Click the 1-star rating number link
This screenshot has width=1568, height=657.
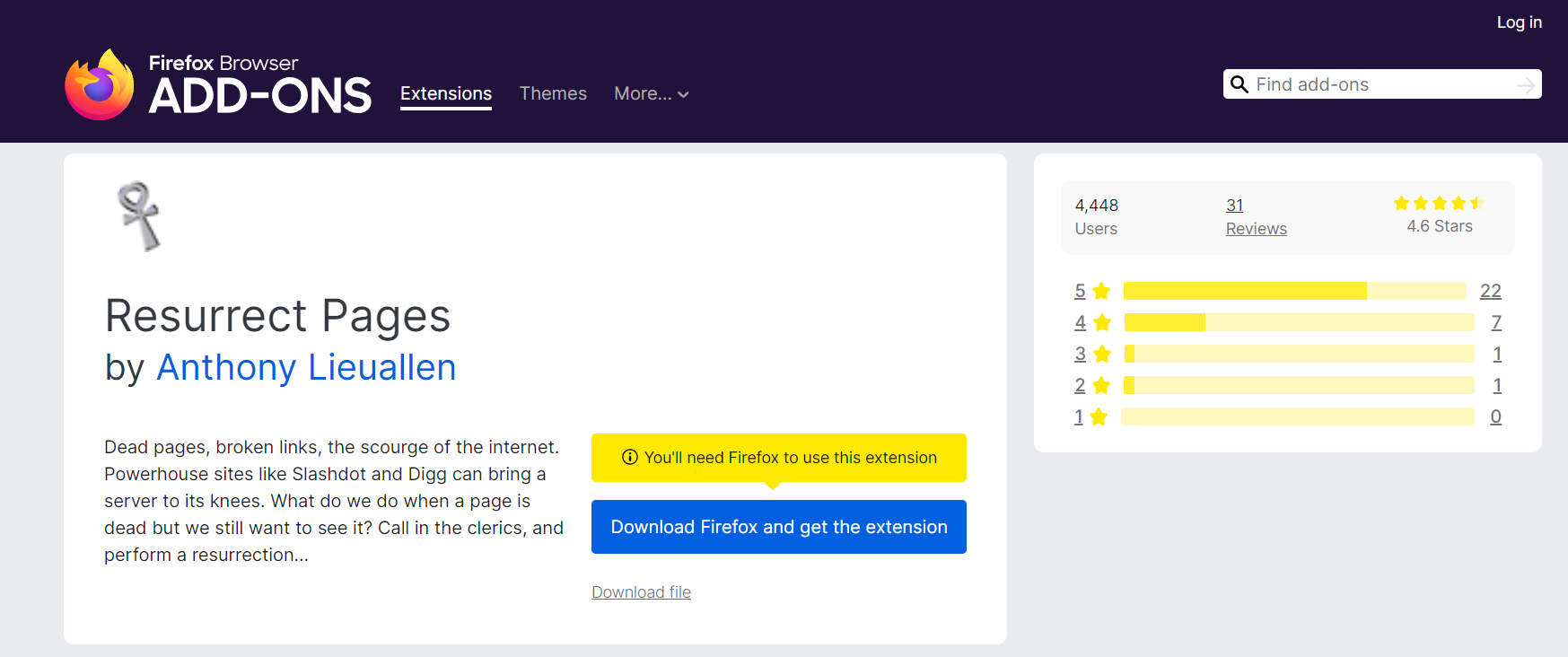point(1079,416)
